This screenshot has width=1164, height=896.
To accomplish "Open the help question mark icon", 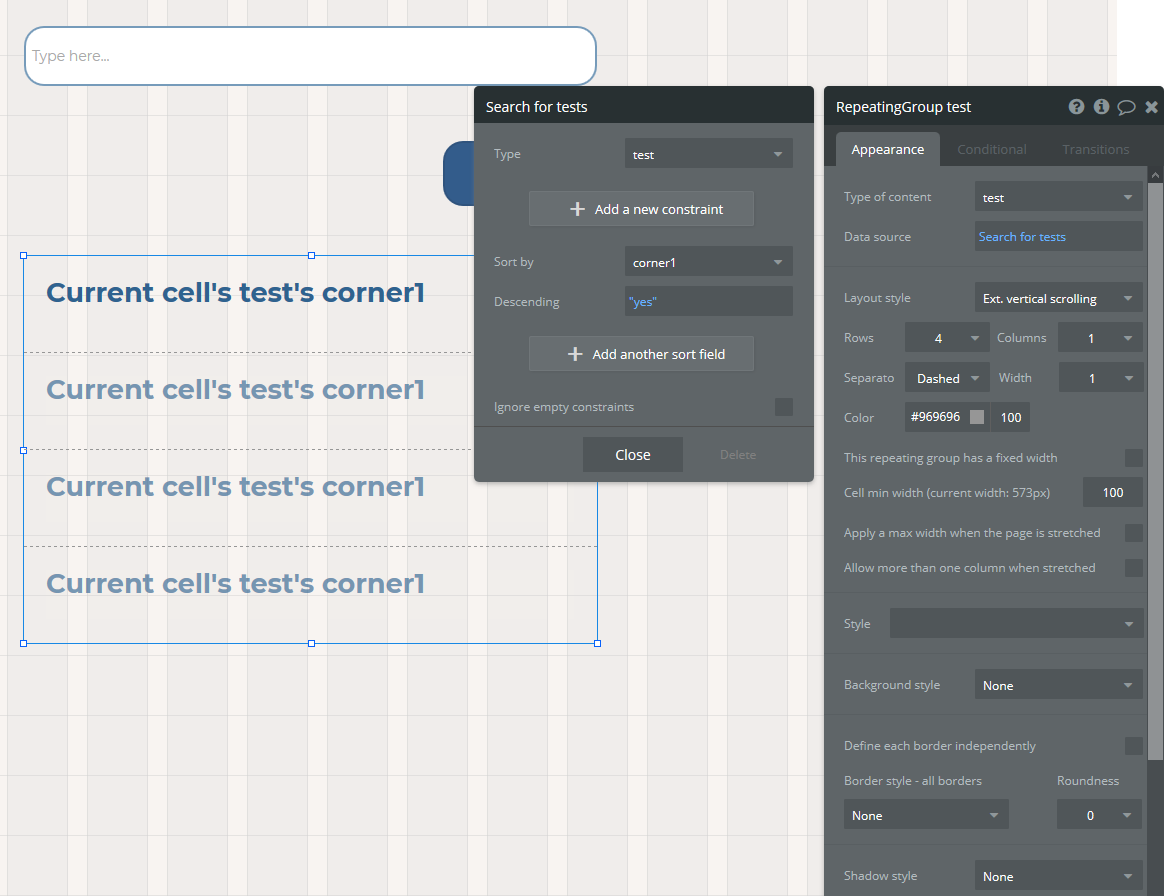I will tap(1076, 107).
